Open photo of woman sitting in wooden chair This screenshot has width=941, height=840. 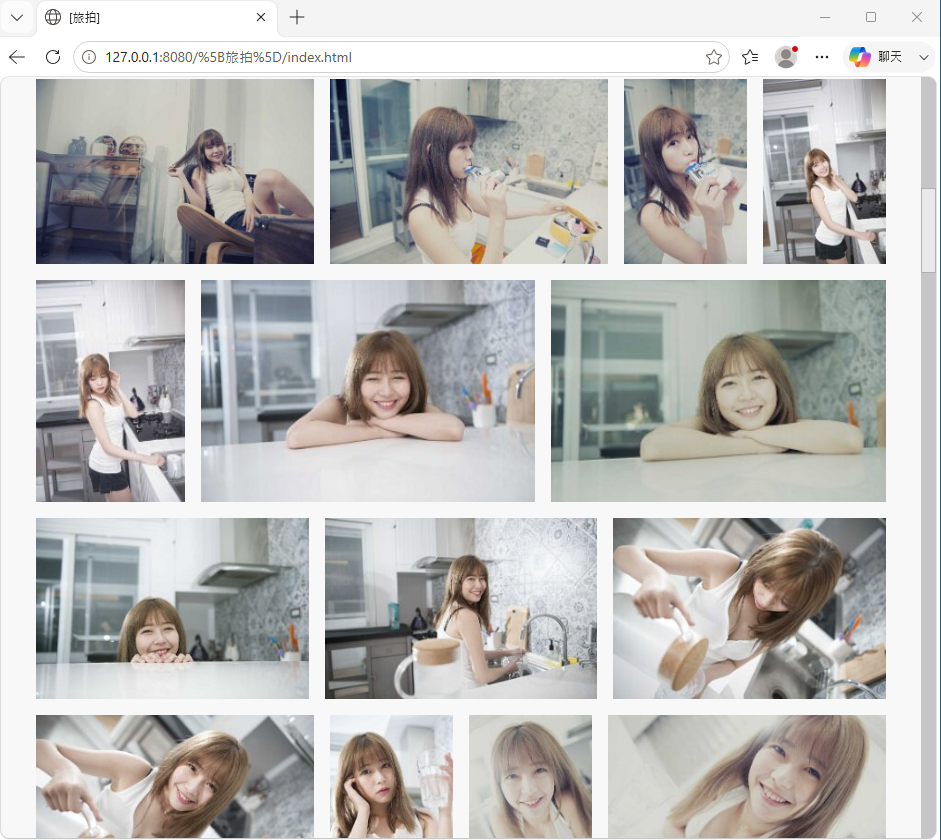click(175, 172)
